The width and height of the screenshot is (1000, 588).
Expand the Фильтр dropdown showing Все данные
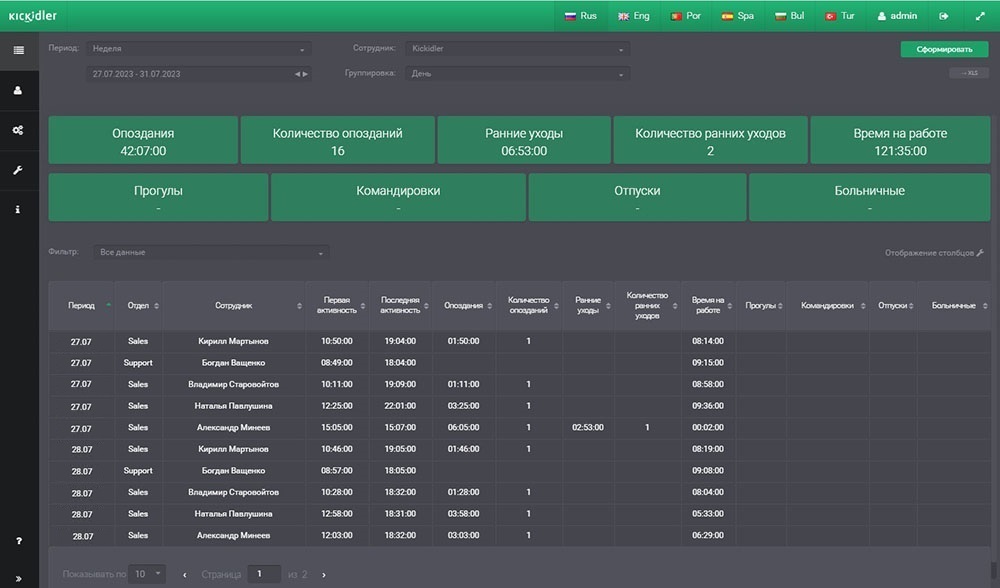coord(210,253)
